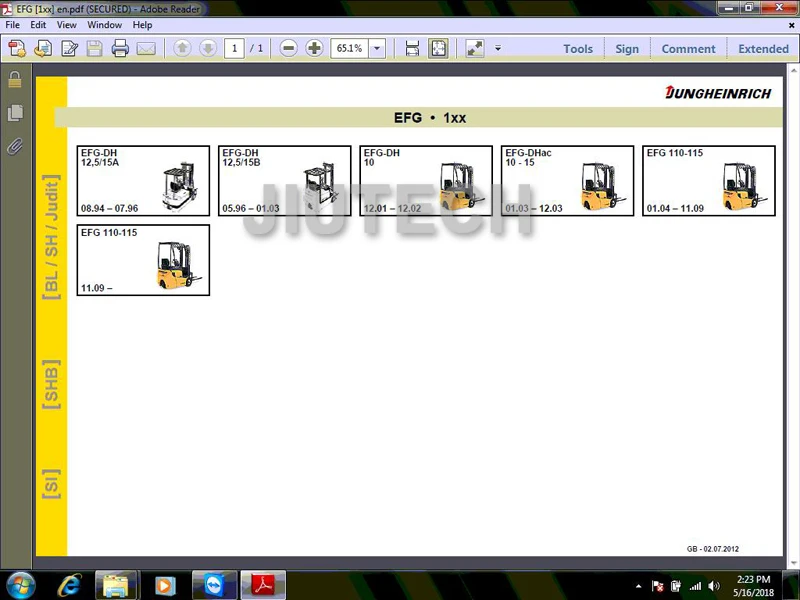Click the page number input field

234,48
